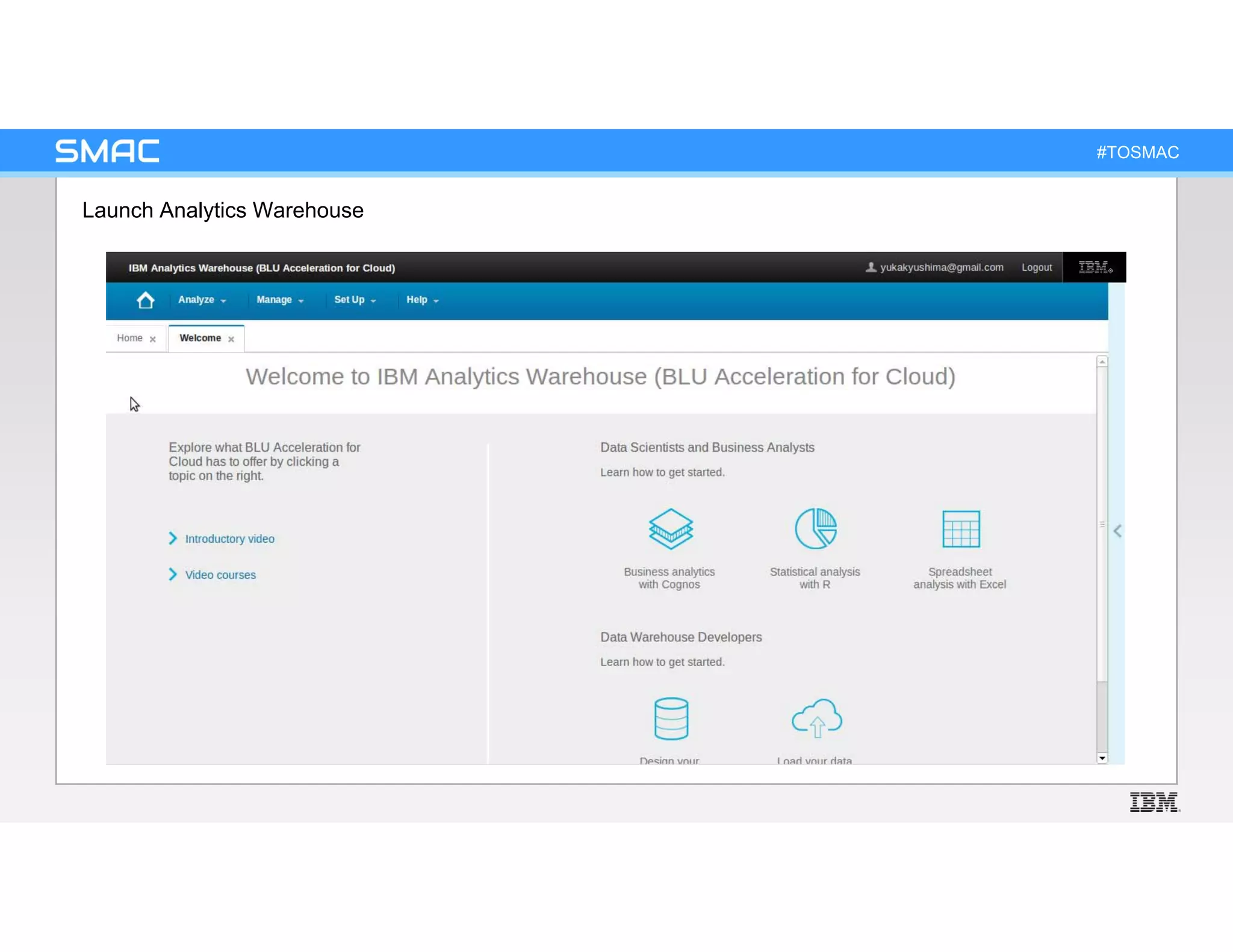Switch to the Home tab
The width and height of the screenshot is (1233, 952).
(x=130, y=338)
